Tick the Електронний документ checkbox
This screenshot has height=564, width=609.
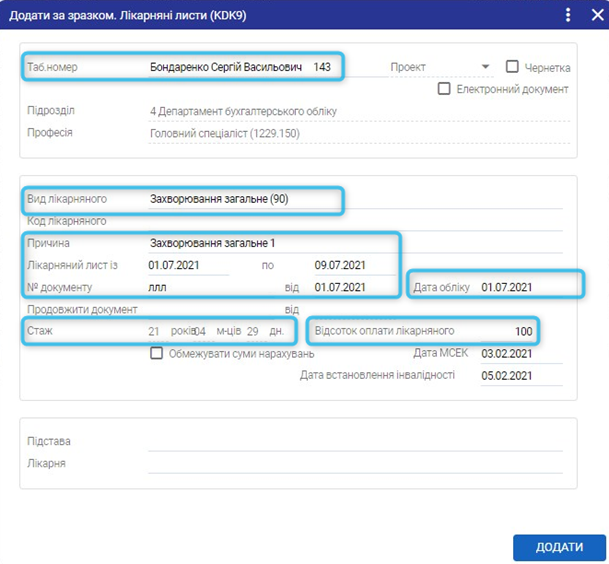click(x=445, y=89)
